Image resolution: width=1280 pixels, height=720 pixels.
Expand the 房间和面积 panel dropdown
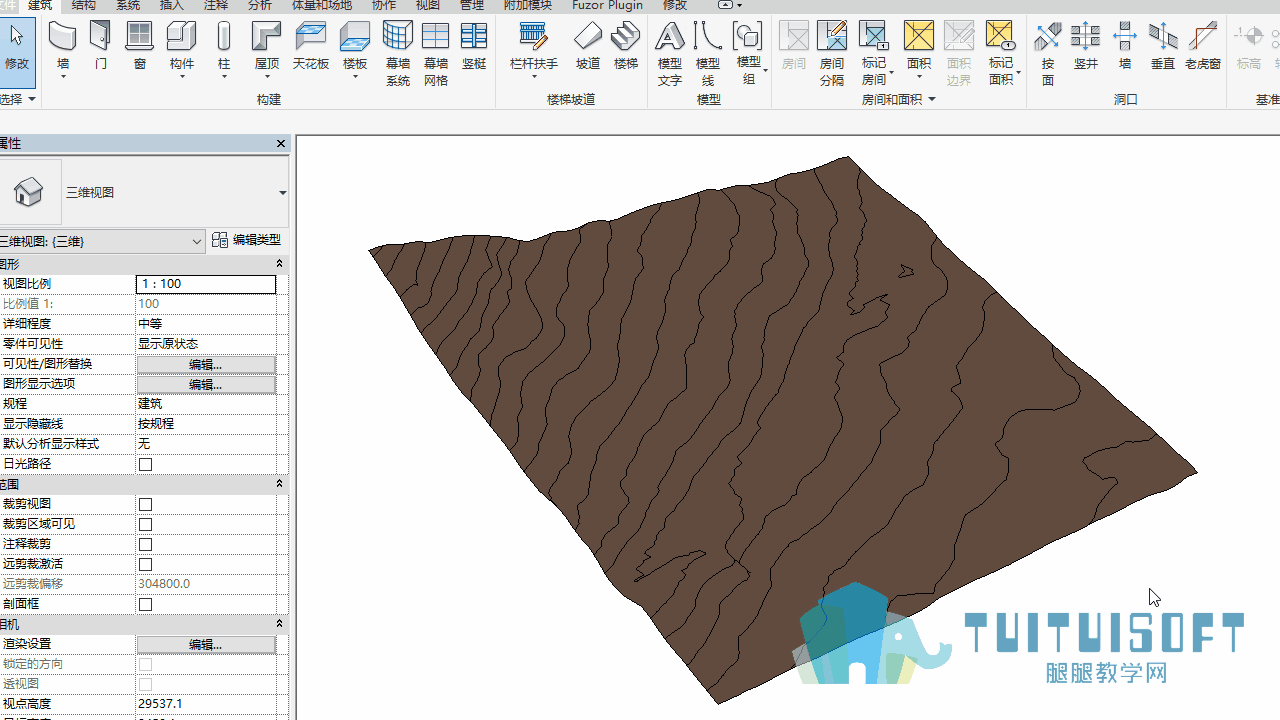click(x=899, y=99)
